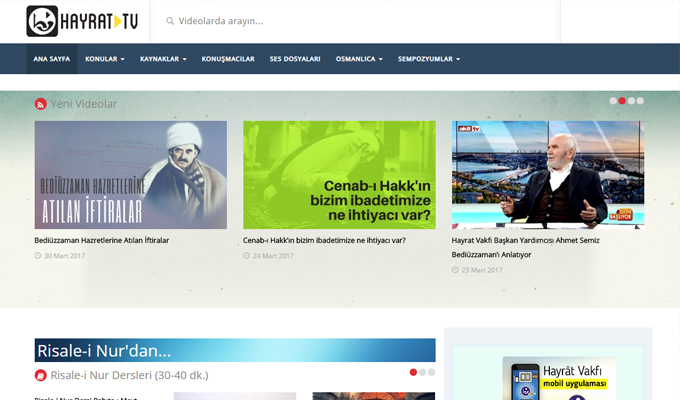Select fourth Yeni Videolar carousel dot
This screenshot has width=680, height=400.
tap(640, 101)
